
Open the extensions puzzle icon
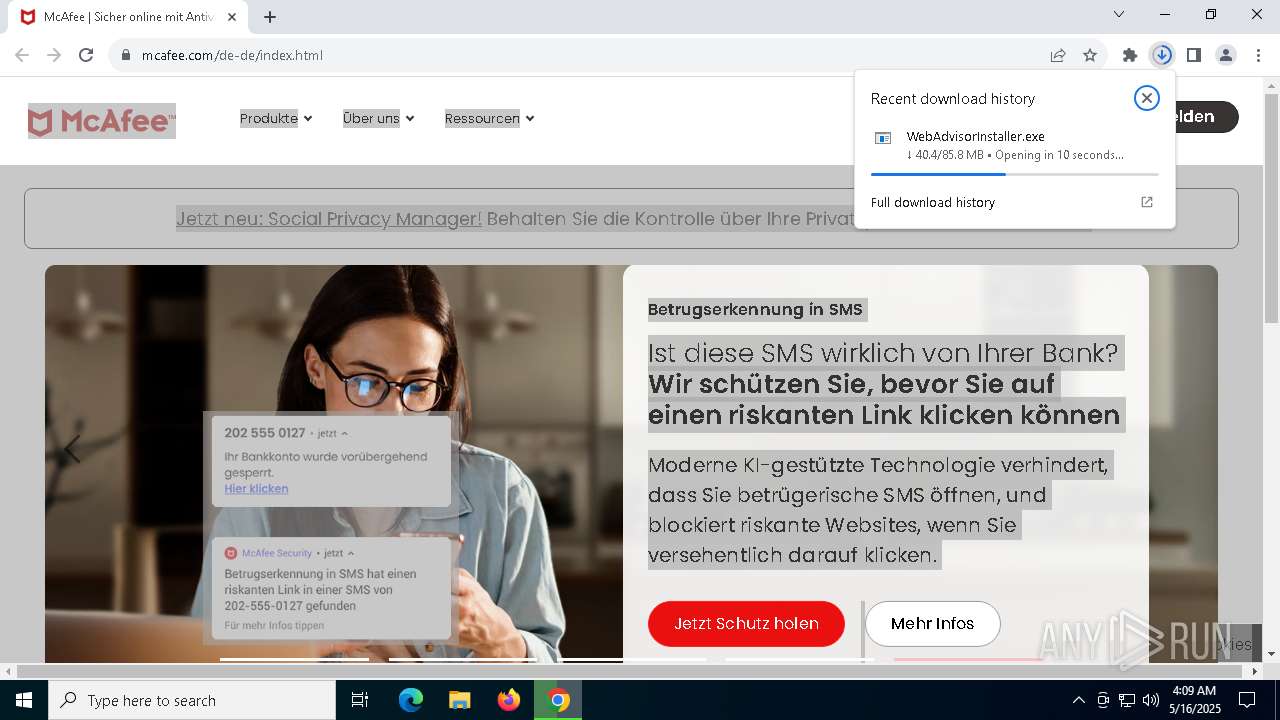[1130, 55]
